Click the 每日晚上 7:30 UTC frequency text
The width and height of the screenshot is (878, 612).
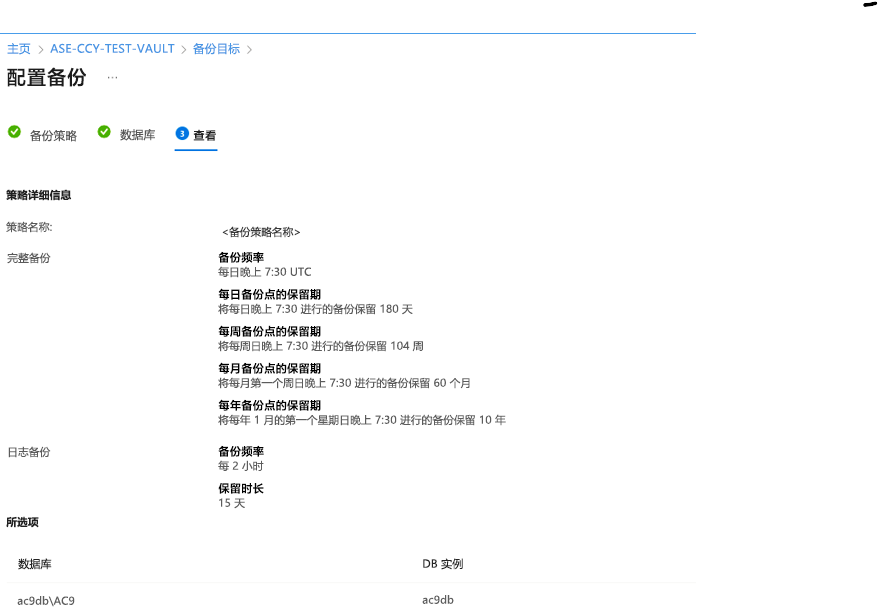pyautogui.click(x=264, y=272)
